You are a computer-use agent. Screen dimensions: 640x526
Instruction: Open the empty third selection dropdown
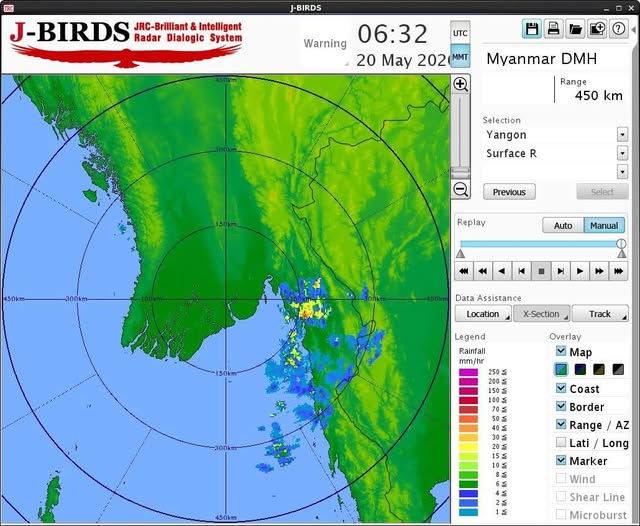(x=622, y=172)
